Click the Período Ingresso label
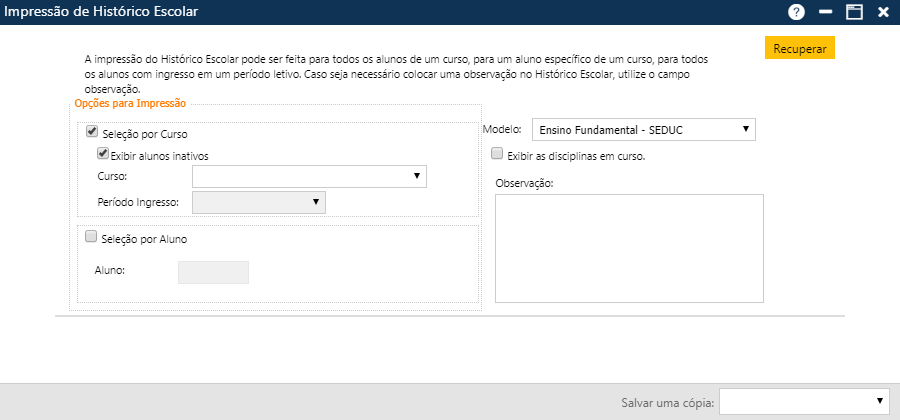 click(x=139, y=203)
